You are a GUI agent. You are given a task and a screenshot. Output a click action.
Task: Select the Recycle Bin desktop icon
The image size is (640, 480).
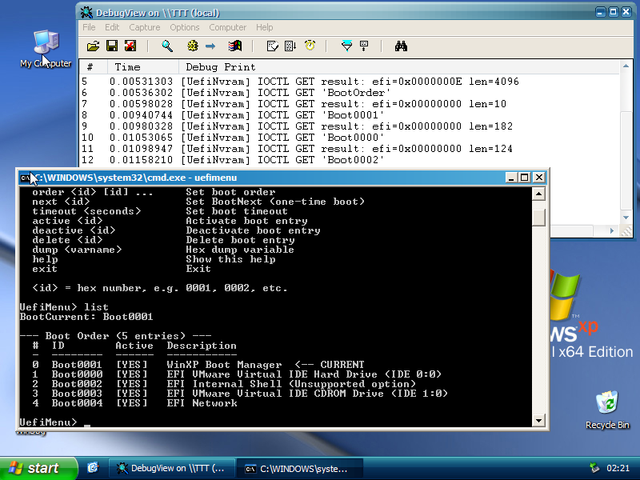point(607,410)
